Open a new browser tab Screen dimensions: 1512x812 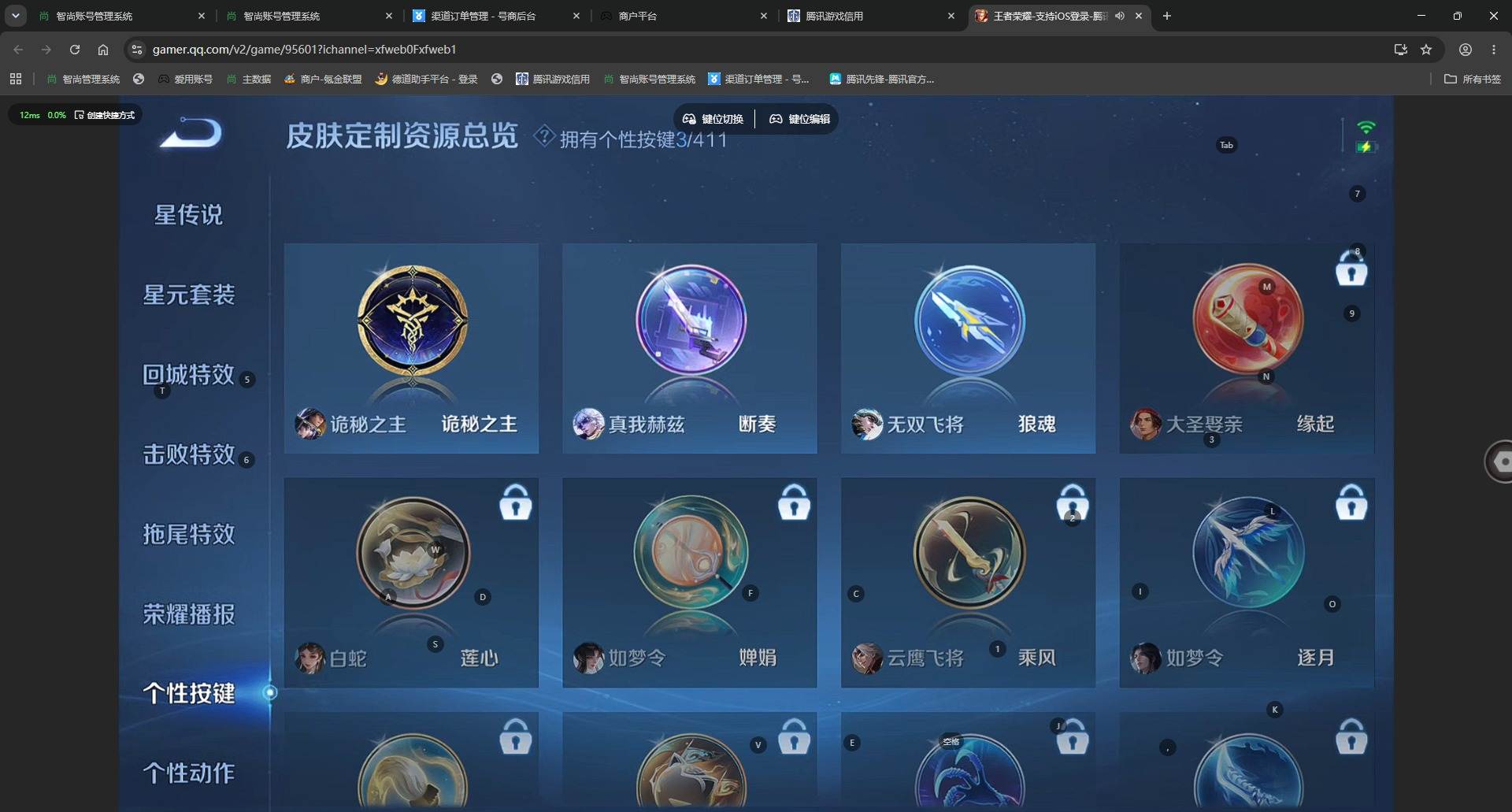(1167, 16)
